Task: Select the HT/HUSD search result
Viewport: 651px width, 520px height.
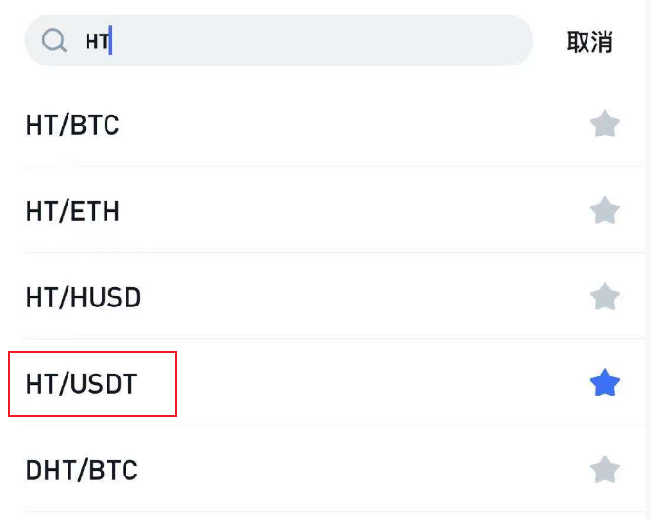Action: (83, 298)
